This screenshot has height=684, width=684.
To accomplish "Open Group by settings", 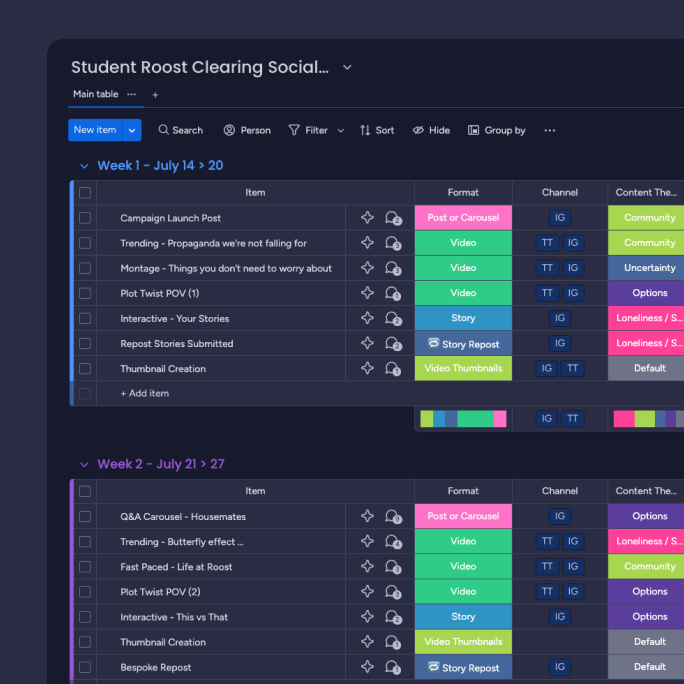I will click(x=496, y=130).
